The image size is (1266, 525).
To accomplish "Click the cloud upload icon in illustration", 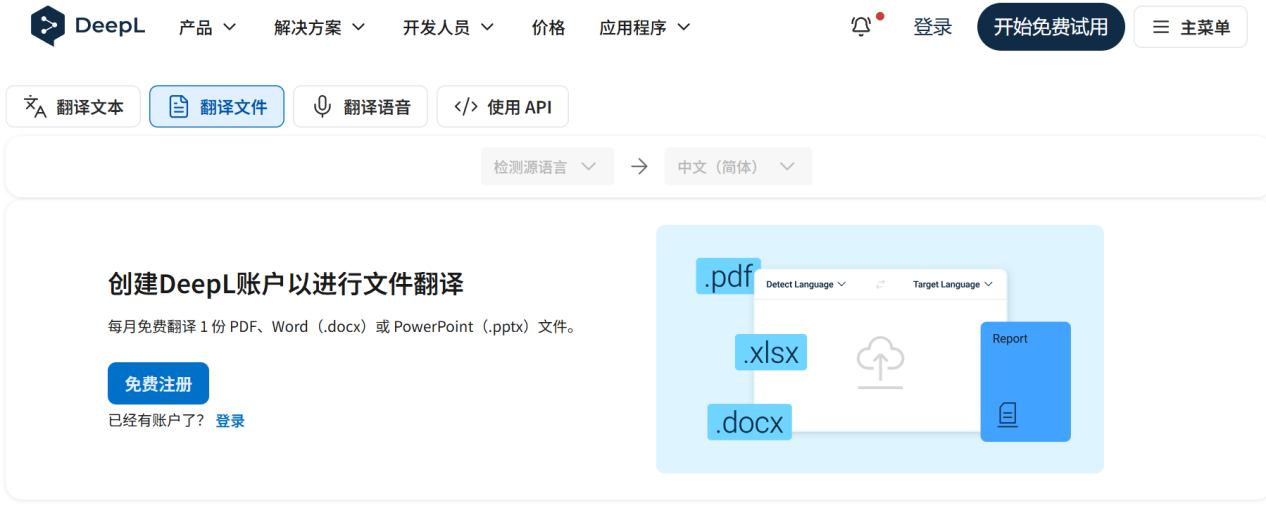I will coord(881,362).
